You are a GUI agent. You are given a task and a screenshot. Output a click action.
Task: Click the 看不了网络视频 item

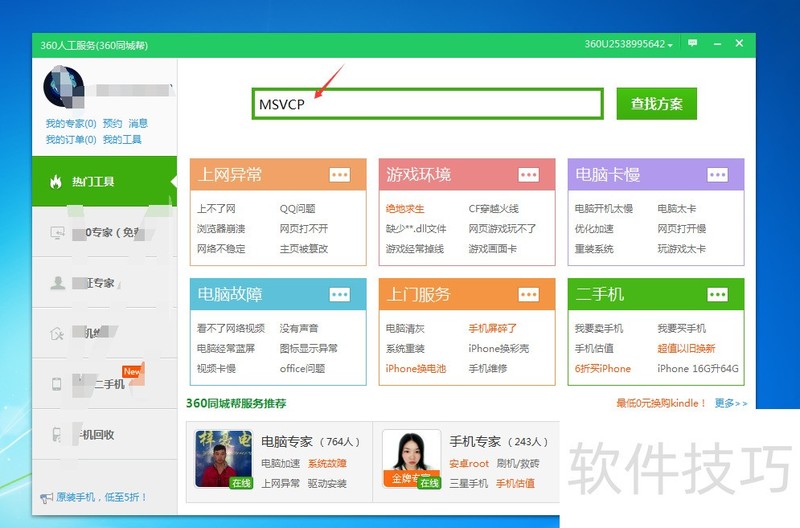click(x=231, y=329)
